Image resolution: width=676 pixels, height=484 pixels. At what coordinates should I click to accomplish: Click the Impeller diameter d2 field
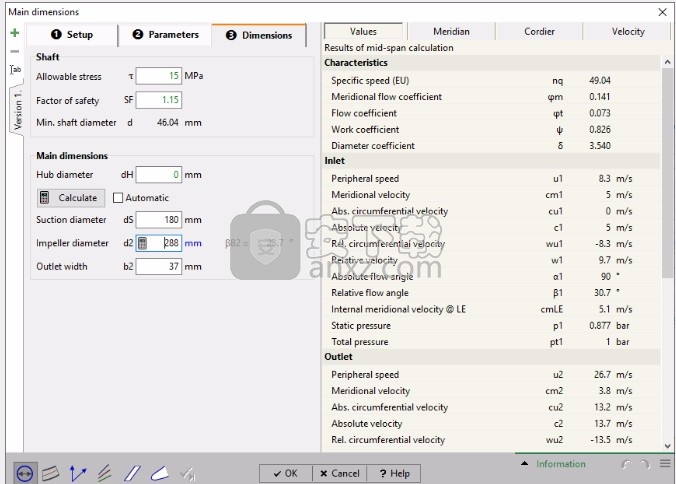pyautogui.click(x=159, y=243)
